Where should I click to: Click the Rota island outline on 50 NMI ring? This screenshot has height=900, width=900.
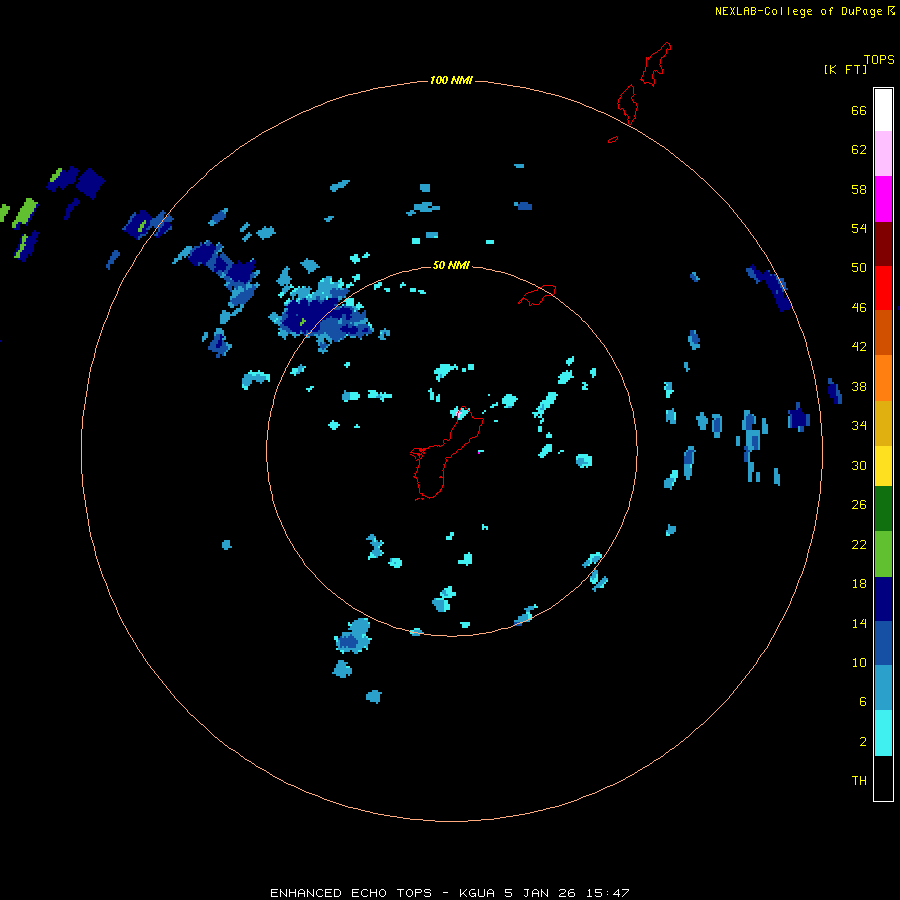pos(537,294)
